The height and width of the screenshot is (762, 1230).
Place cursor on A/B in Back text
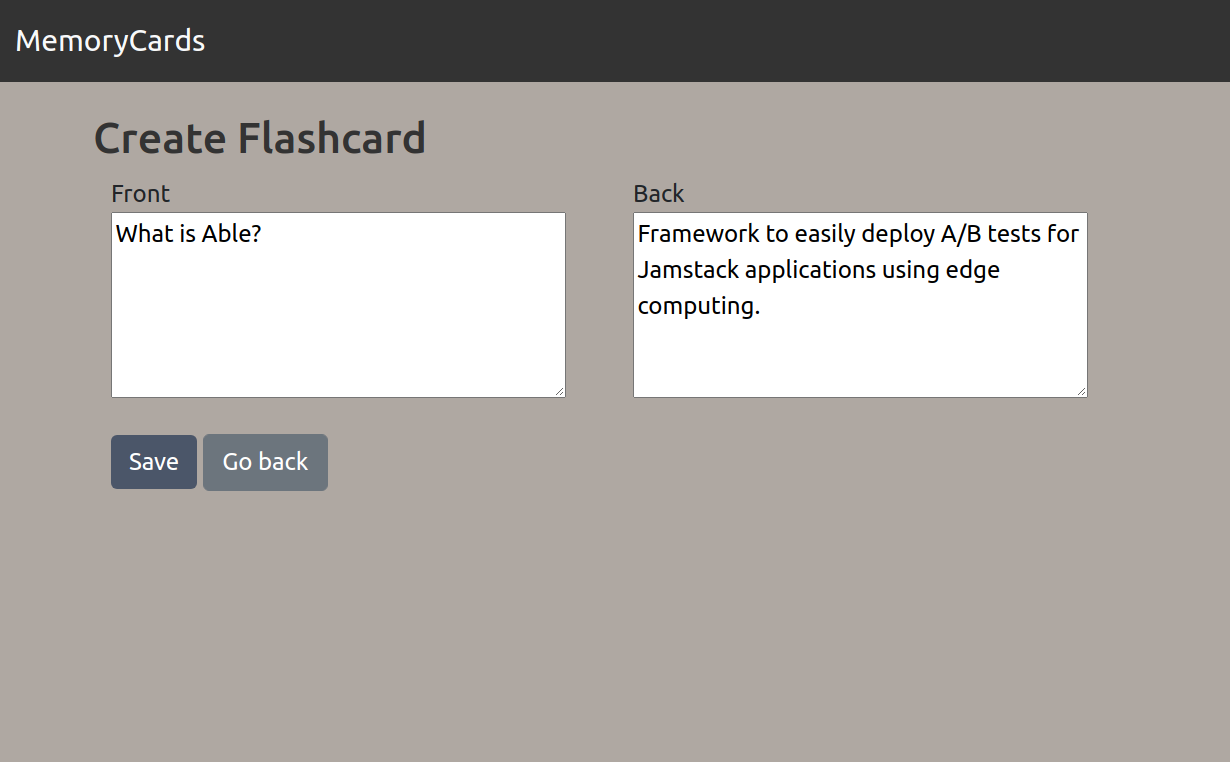(x=961, y=234)
